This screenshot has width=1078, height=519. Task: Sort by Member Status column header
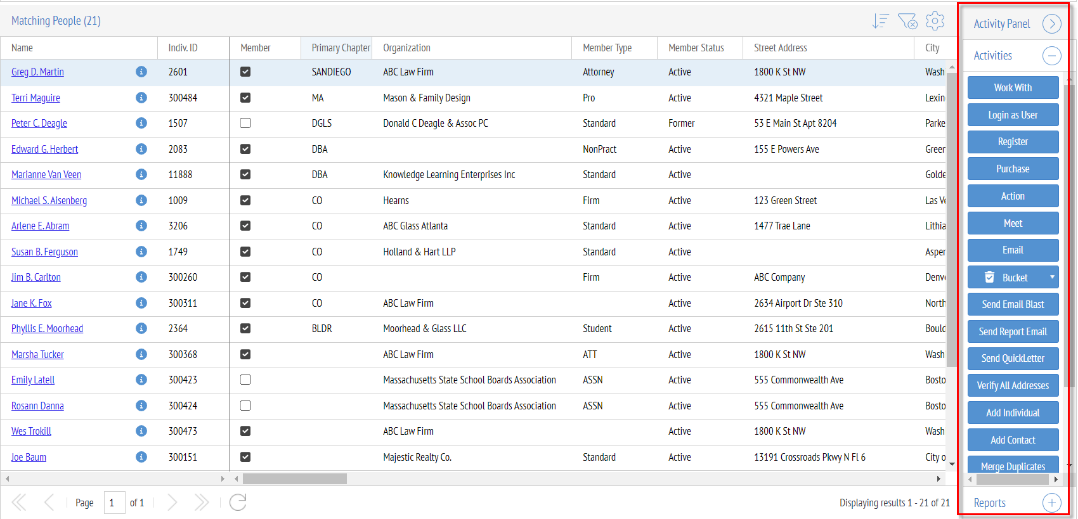700,48
